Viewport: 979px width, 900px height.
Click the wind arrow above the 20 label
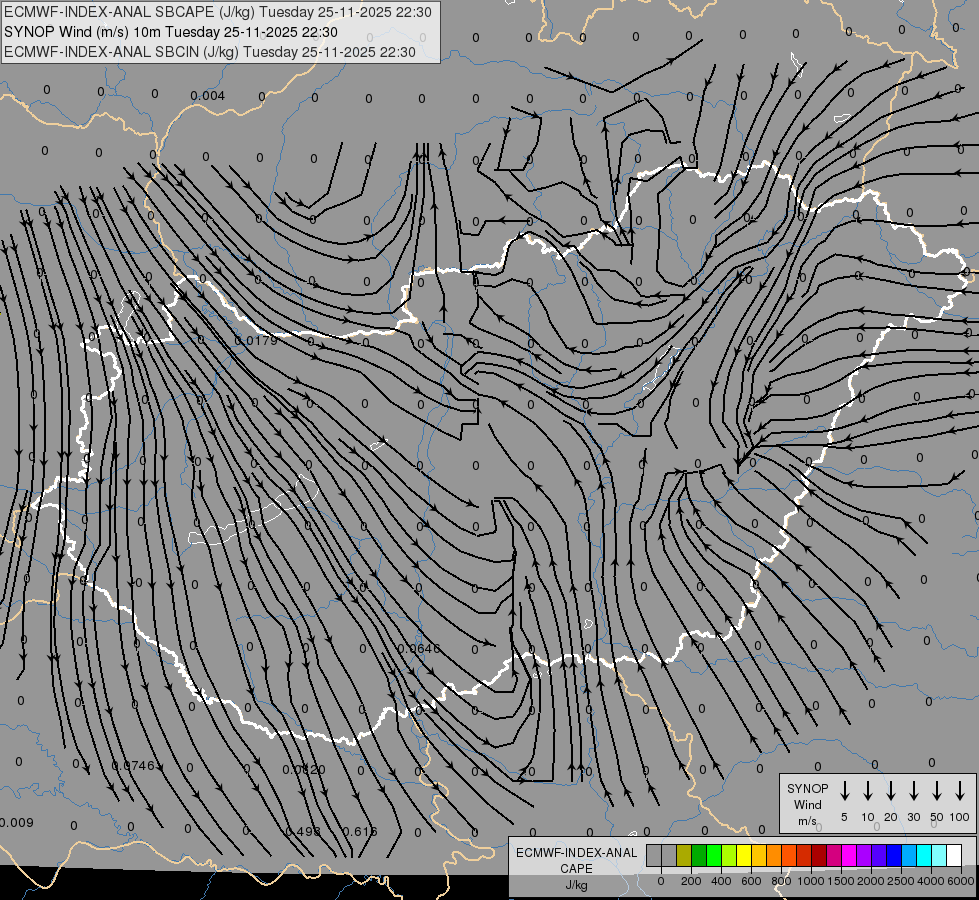pos(890,791)
